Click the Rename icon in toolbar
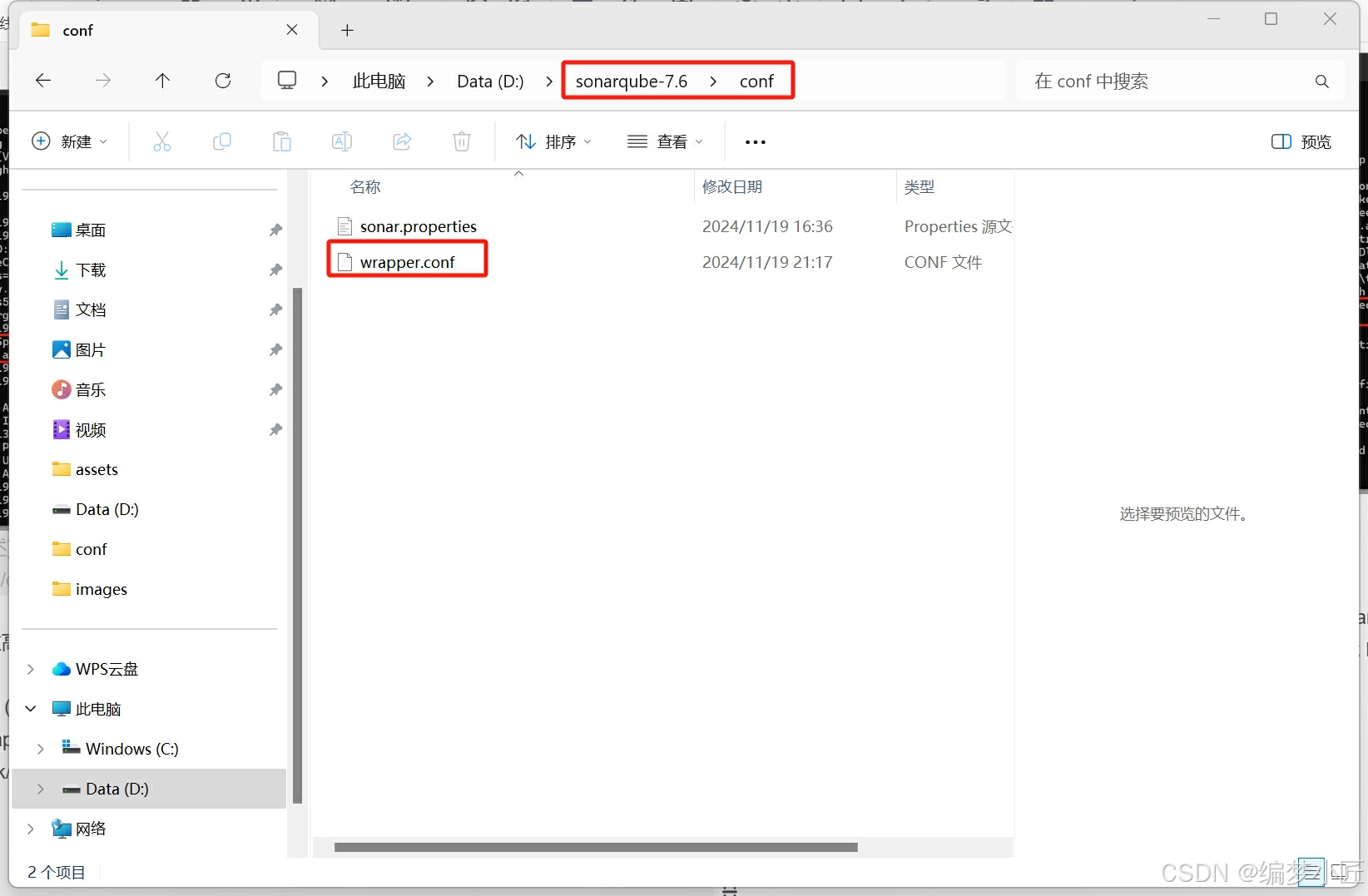1368x896 pixels. click(x=342, y=141)
